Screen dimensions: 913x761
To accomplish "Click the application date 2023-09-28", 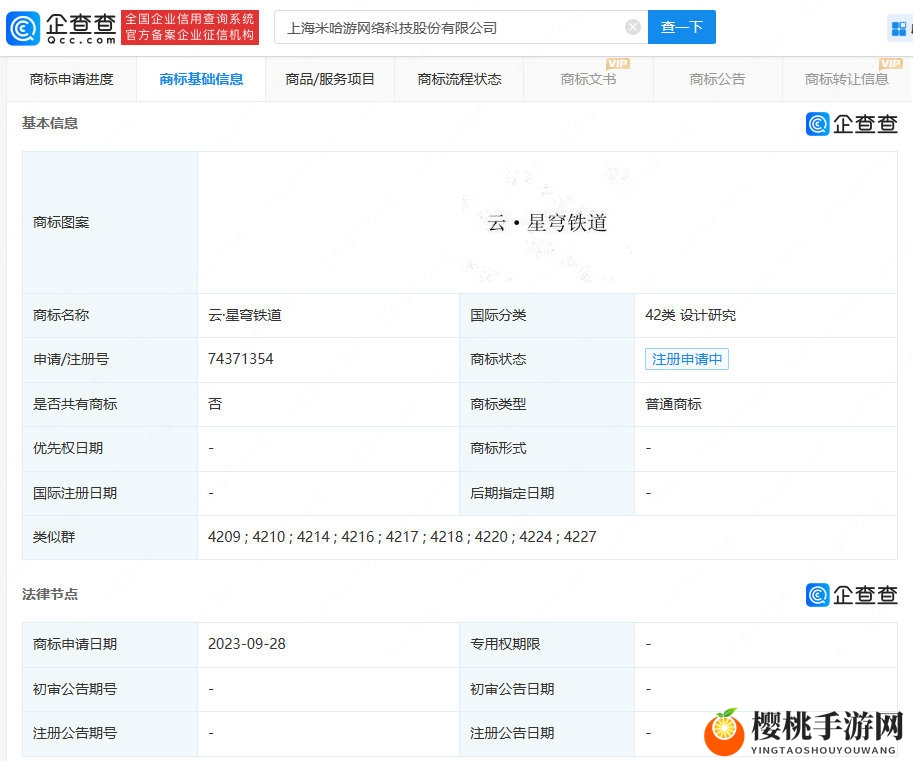I will (x=247, y=644).
